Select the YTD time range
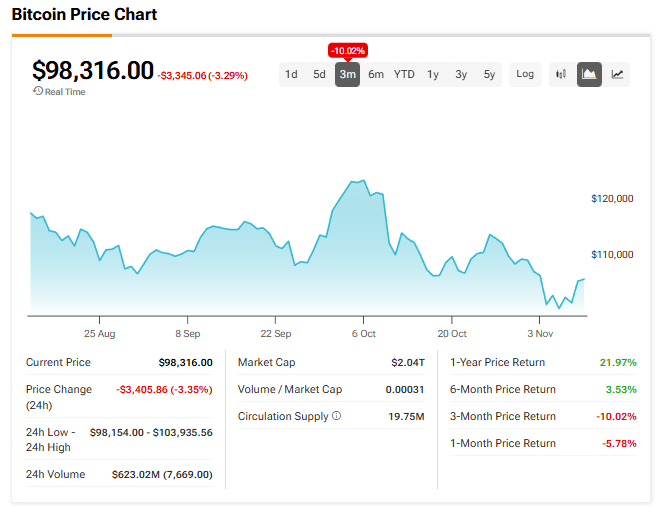 pos(404,74)
